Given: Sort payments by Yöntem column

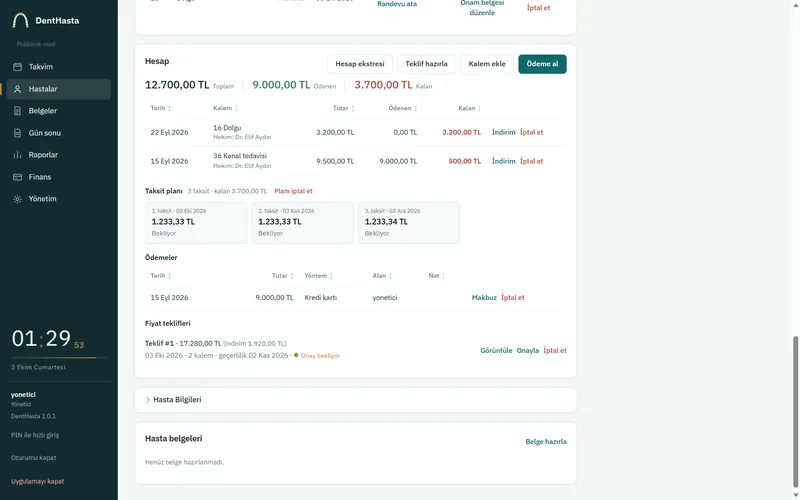Looking at the screenshot, I should [318, 276].
